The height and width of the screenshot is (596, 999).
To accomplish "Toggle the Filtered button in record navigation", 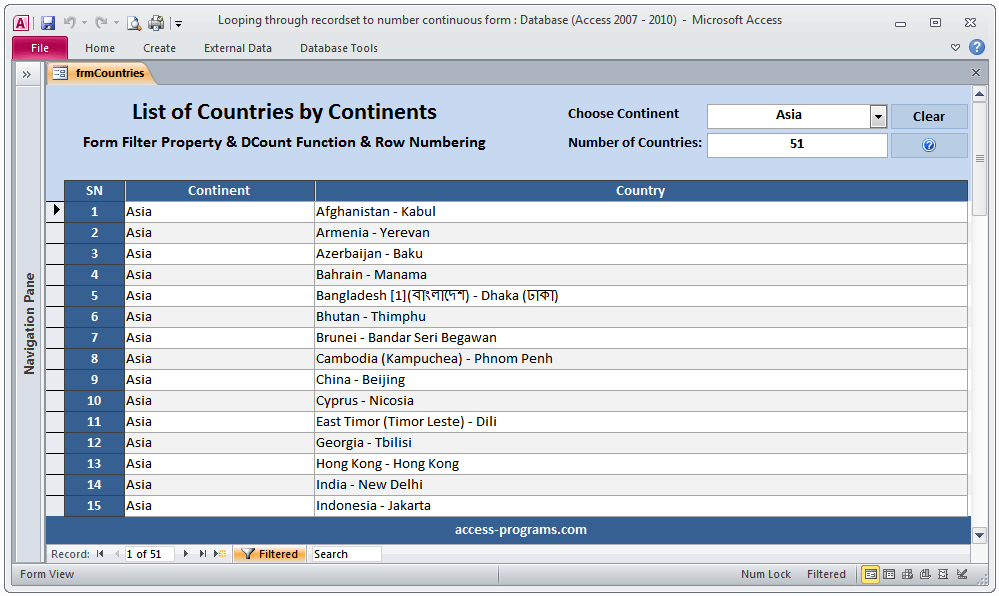I will pos(269,553).
